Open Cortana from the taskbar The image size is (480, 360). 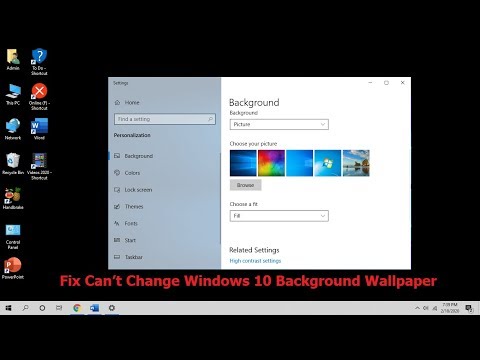(x=42, y=308)
